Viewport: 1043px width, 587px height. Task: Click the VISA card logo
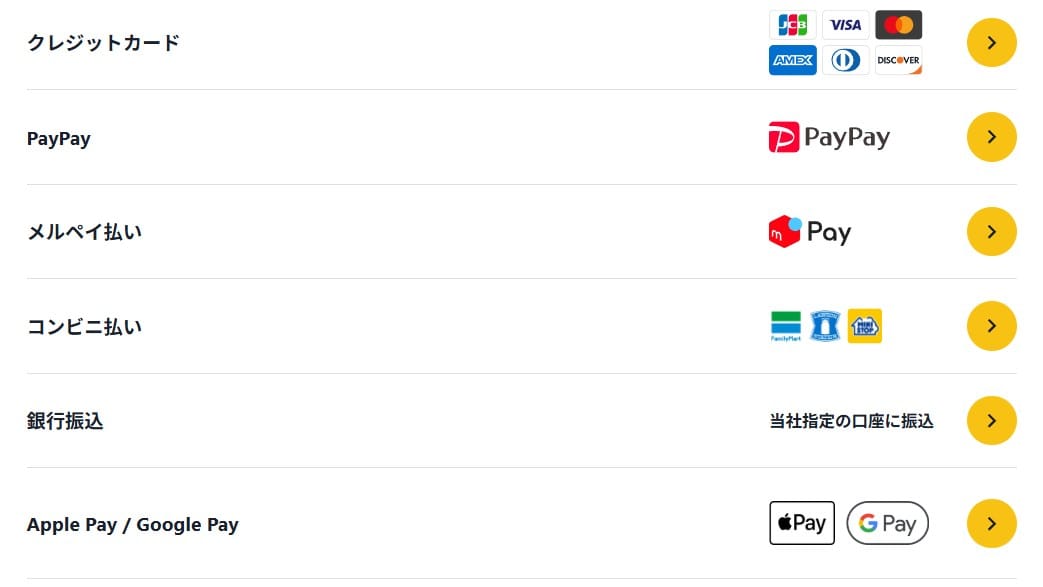pyautogui.click(x=845, y=25)
